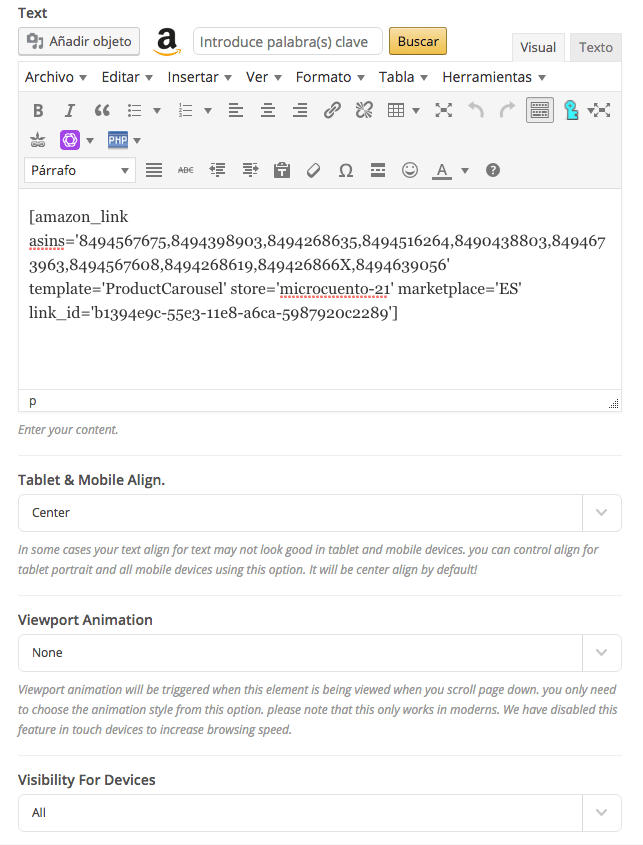Viewport: 643px width, 845px height.
Task: Open the Herramientas menu
Action: point(494,77)
